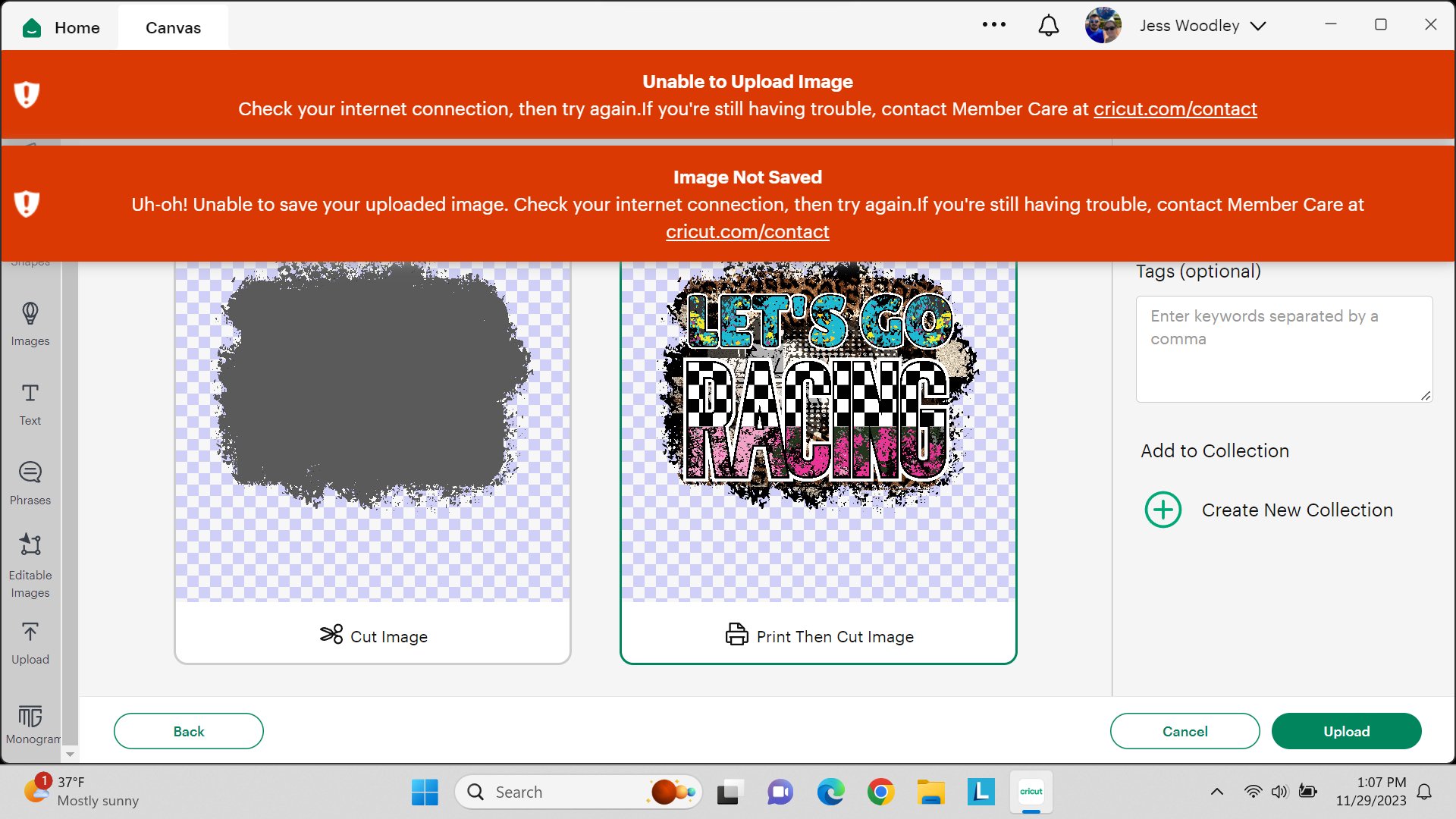Open Editable Images in sidebar
This screenshot has height=819, width=1456.
tap(30, 565)
